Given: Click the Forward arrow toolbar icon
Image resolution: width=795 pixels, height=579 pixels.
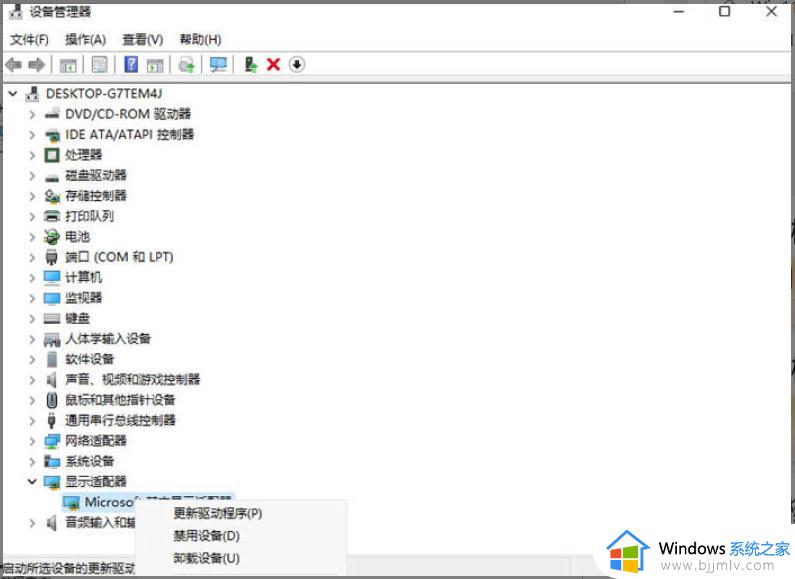Looking at the screenshot, I should pyautogui.click(x=36, y=65).
